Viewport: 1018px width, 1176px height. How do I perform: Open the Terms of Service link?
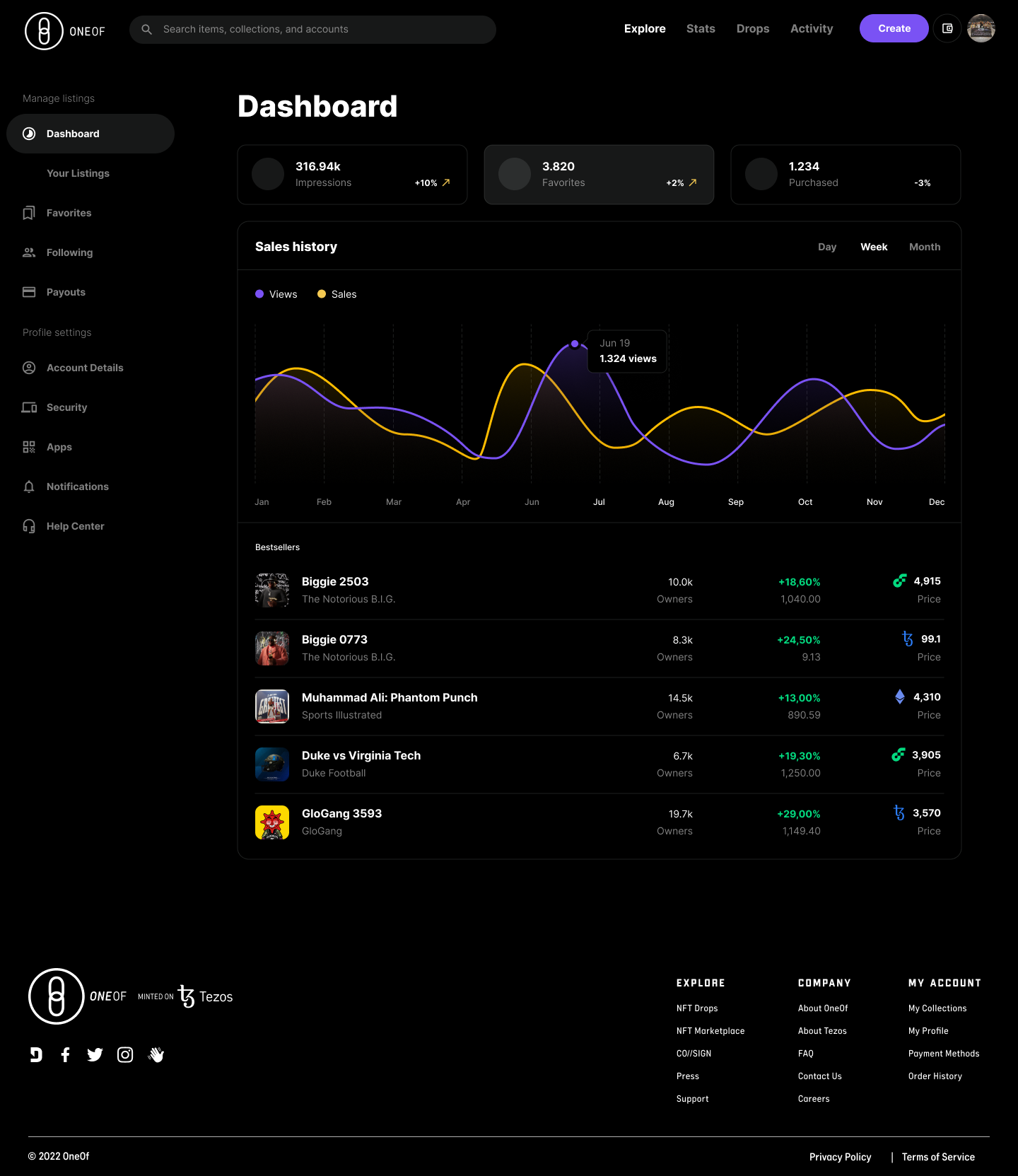[938, 1157]
